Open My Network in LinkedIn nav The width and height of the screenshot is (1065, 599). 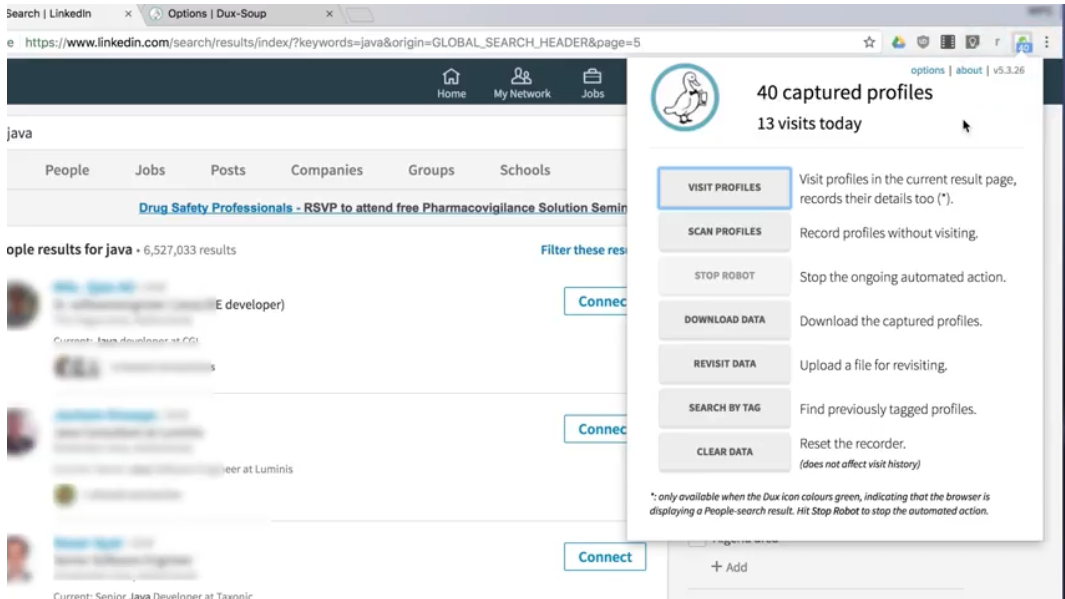pyautogui.click(x=522, y=84)
